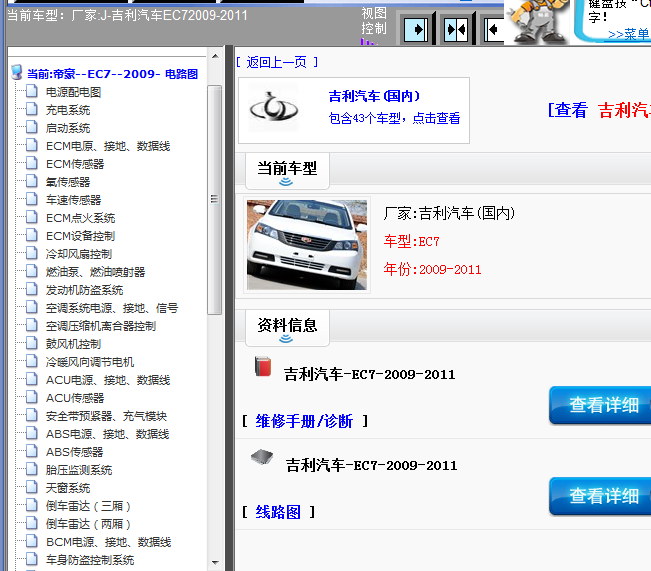The height and width of the screenshot is (571, 651).
Task: Click 车型:EC7 red text
Action: (x=411, y=241)
